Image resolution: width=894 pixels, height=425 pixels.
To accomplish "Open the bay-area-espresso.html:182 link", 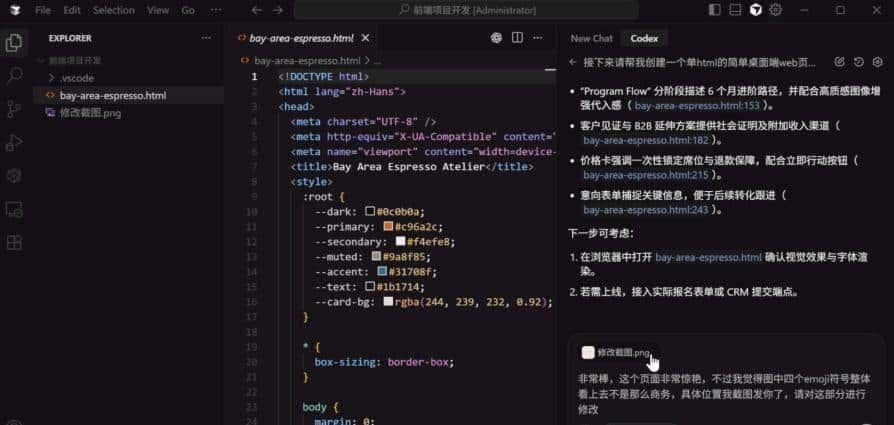I will click(645, 140).
